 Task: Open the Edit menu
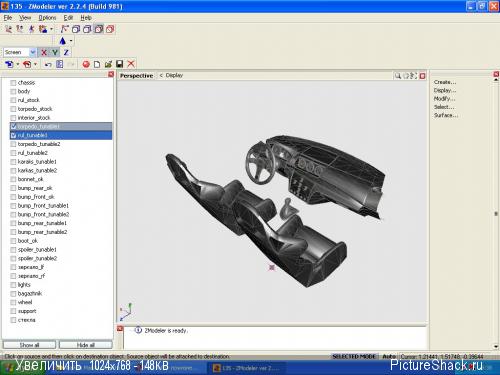[68, 18]
